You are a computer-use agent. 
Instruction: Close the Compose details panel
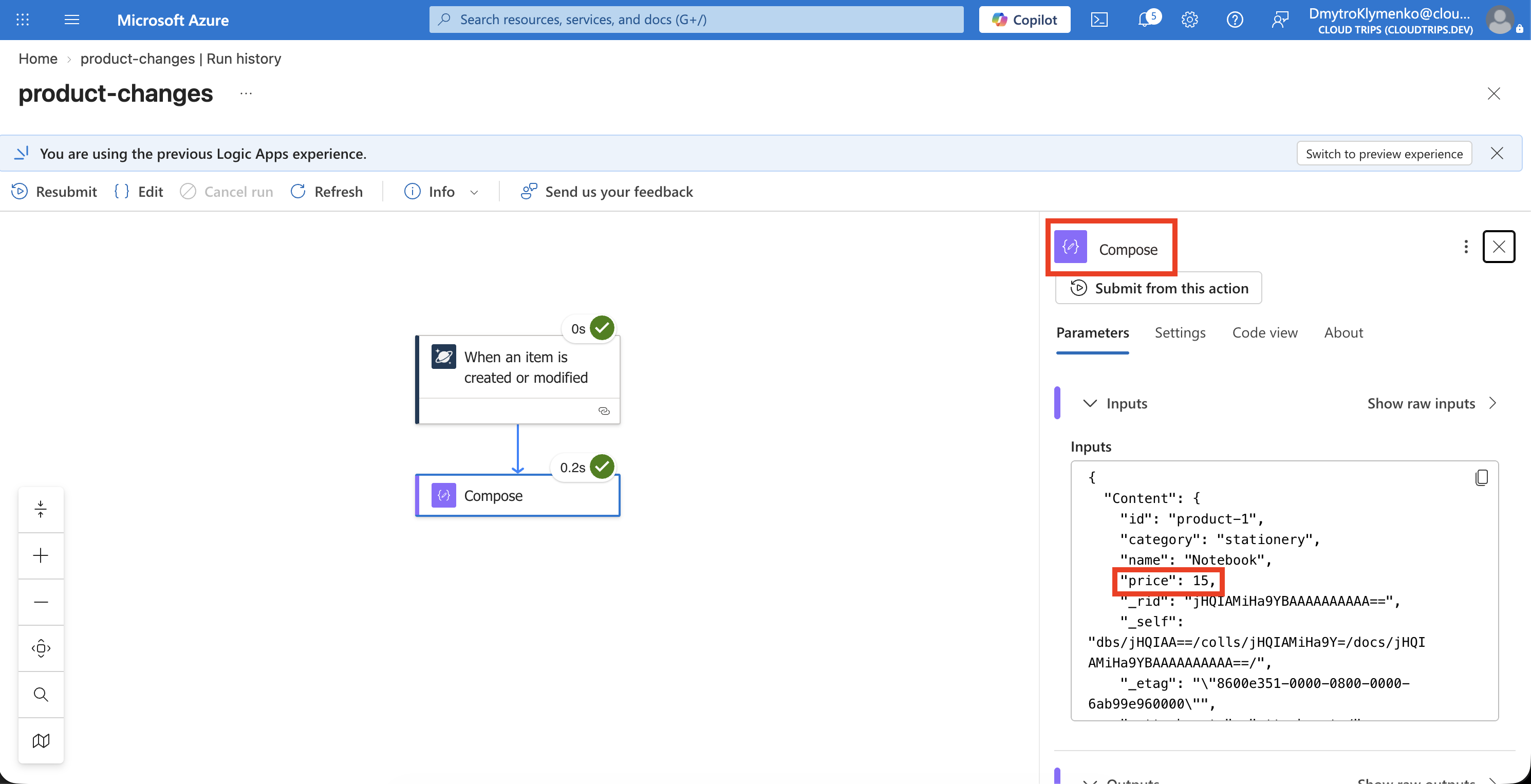[x=1498, y=247]
